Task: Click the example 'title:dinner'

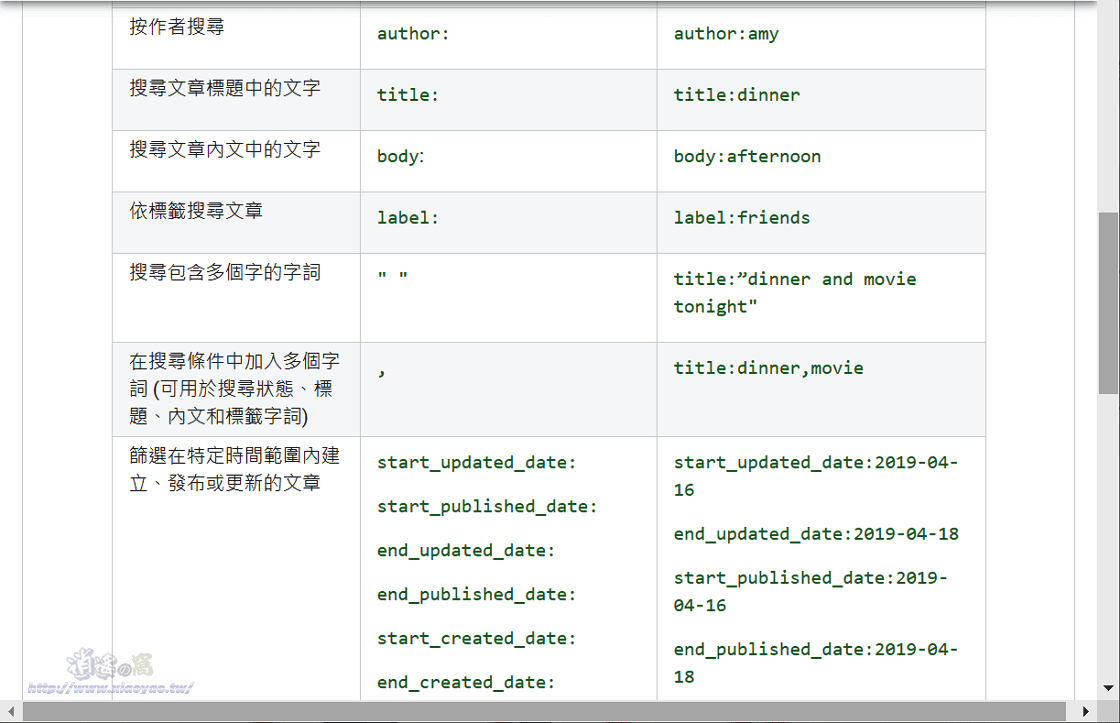Action: pyautogui.click(x=736, y=95)
